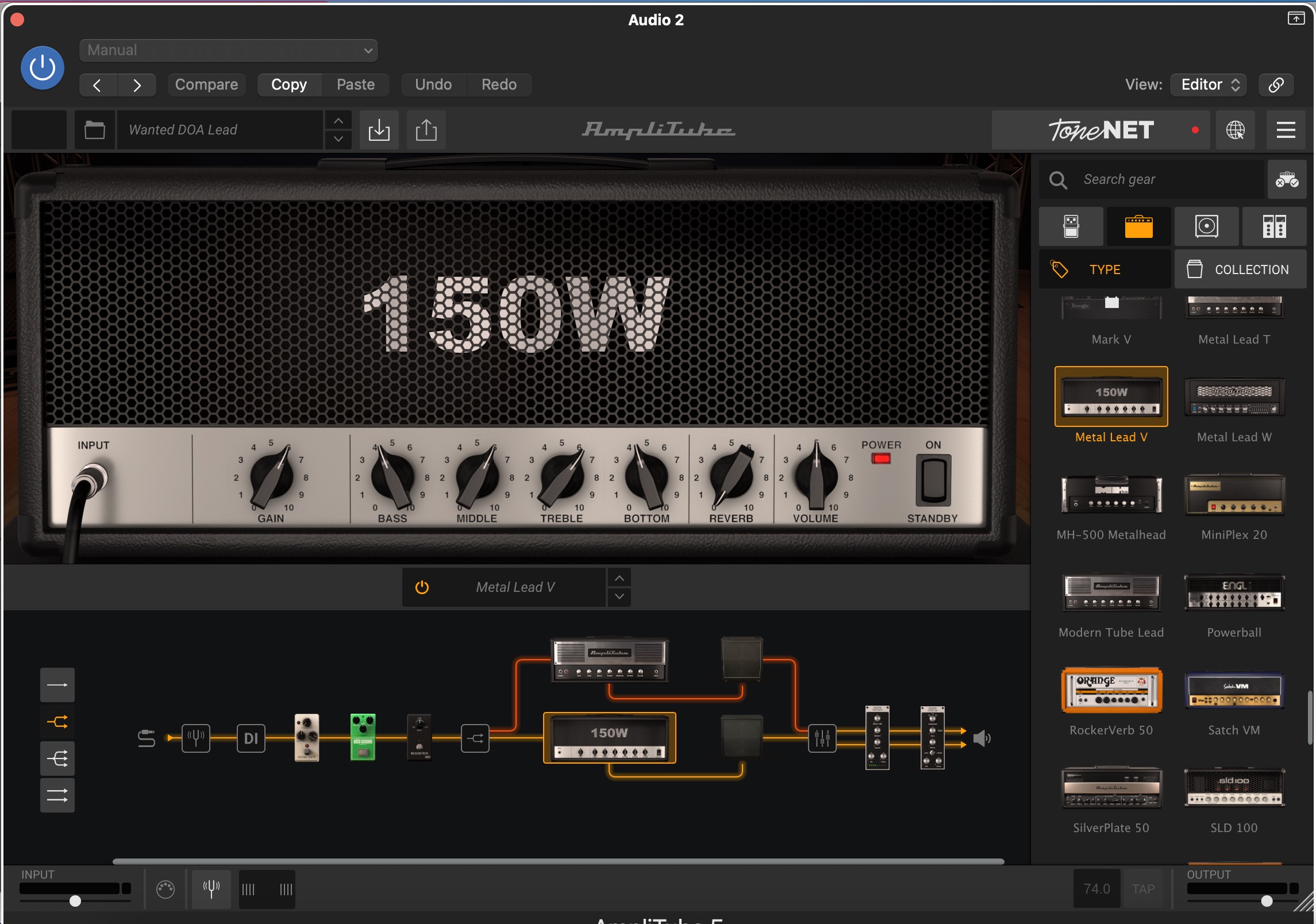This screenshot has width=1316, height=924.
Task: Open the ToneNET panel
Action: pos(1100,130)
